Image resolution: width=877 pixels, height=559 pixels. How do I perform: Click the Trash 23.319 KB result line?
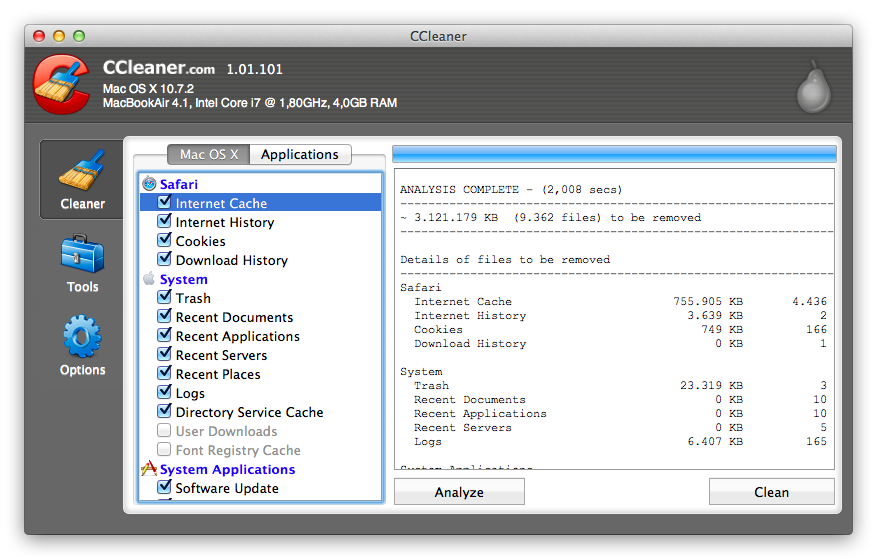[x=620, y=386]
